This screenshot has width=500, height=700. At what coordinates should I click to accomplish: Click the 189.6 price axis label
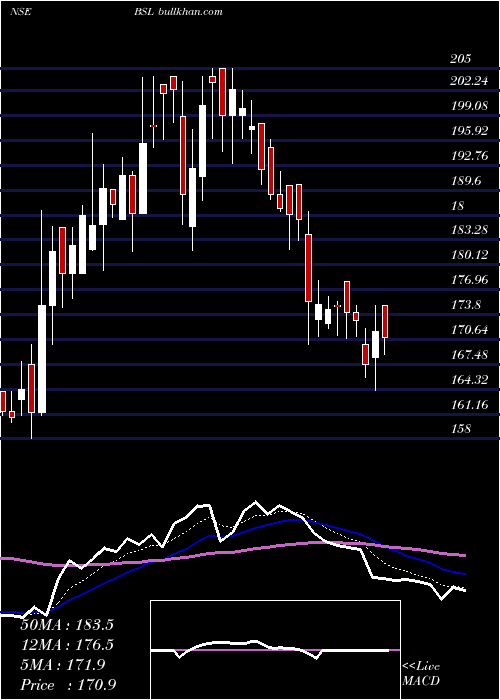[466, 181]
